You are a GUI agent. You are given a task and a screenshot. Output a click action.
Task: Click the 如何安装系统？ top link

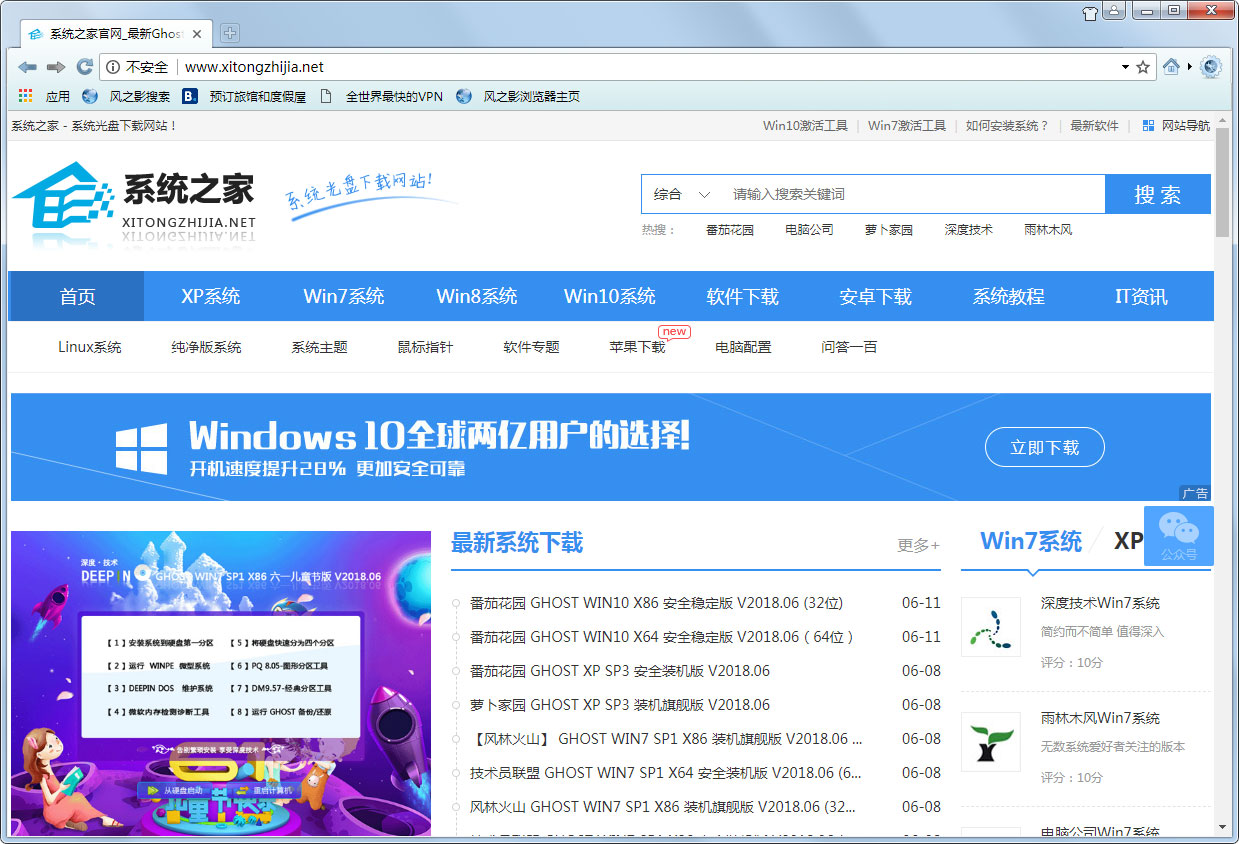click(1007, 126)
